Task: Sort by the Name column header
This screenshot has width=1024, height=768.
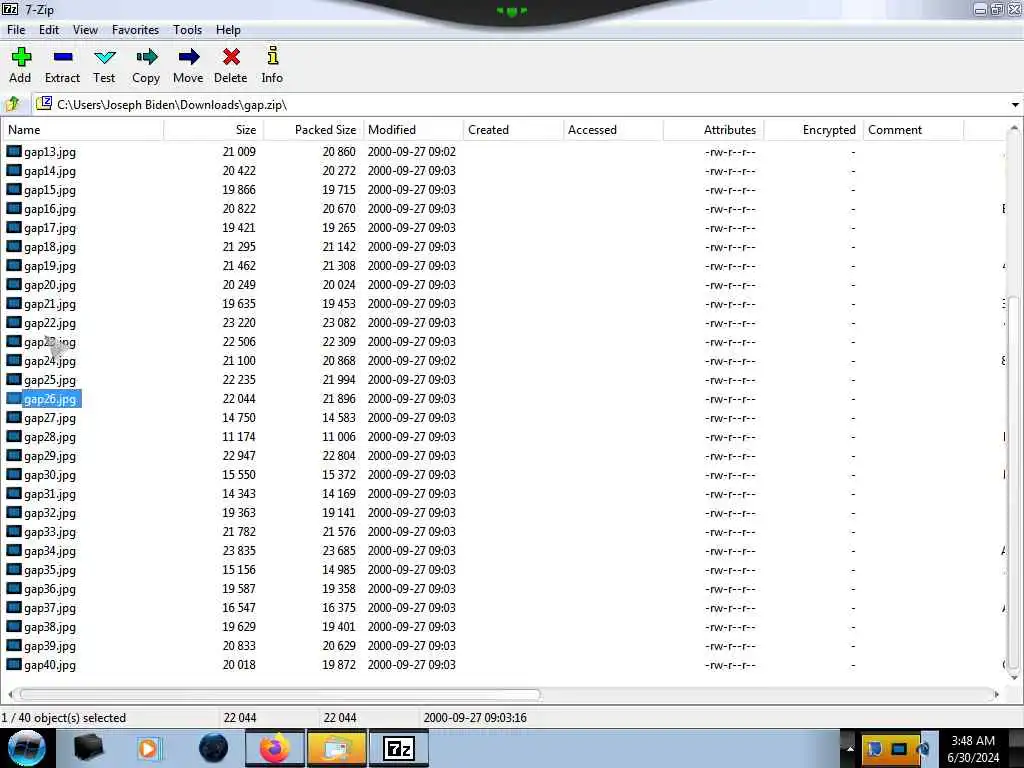Action: 83,130
